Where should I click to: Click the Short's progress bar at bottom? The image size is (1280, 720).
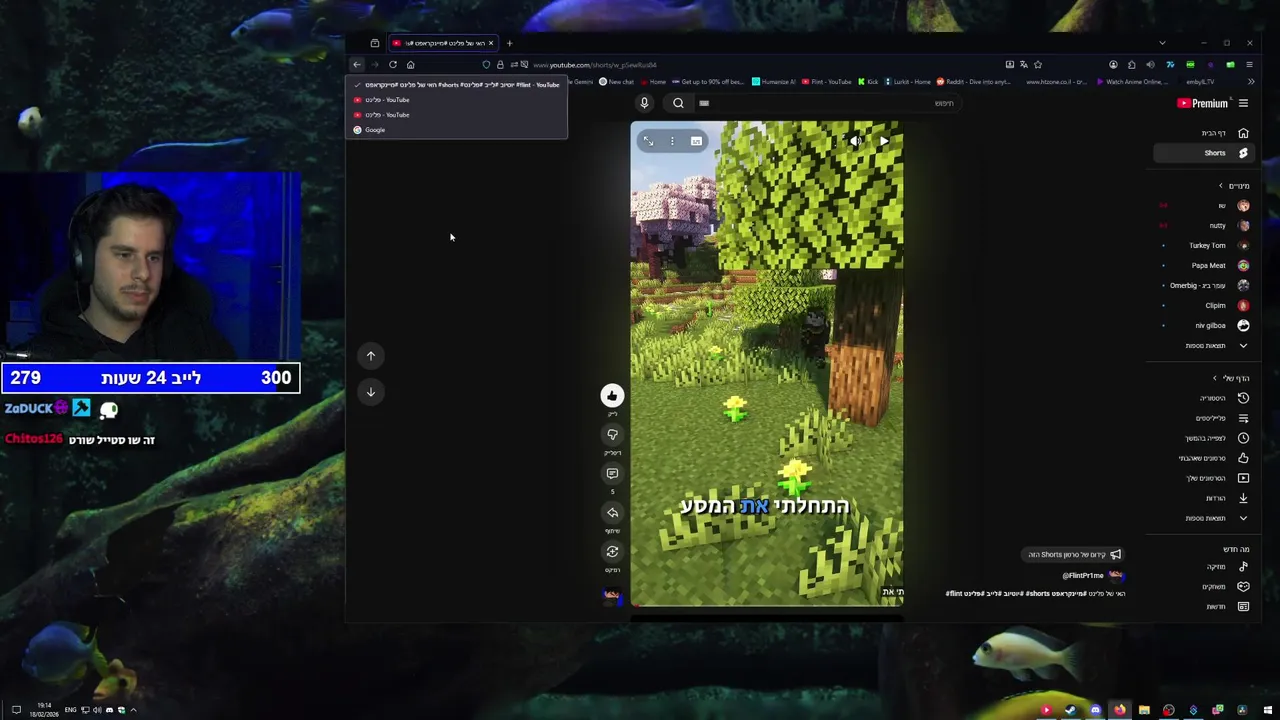[767, 606]
